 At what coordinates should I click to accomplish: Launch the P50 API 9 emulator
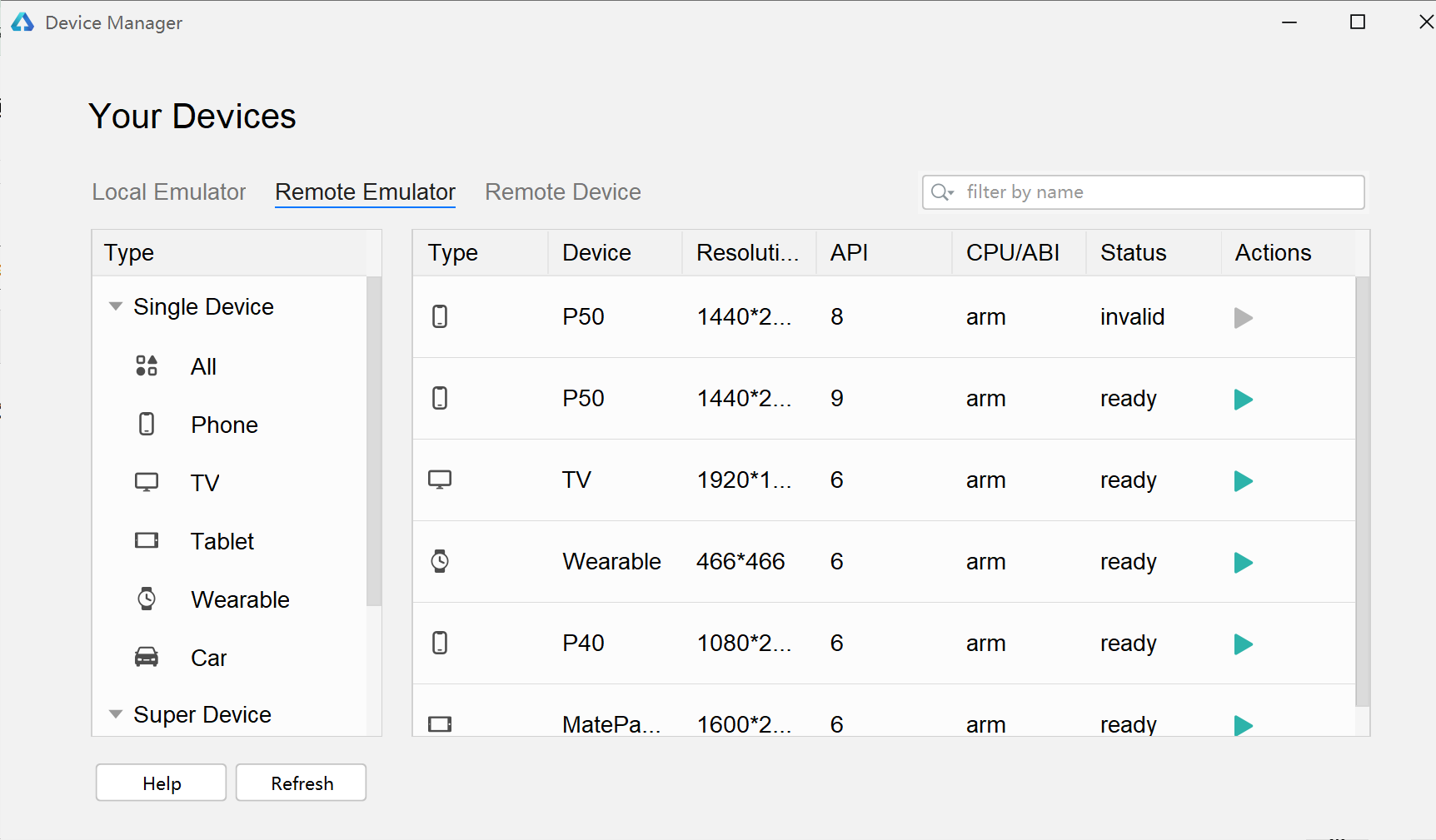[x=1243, y=400]
